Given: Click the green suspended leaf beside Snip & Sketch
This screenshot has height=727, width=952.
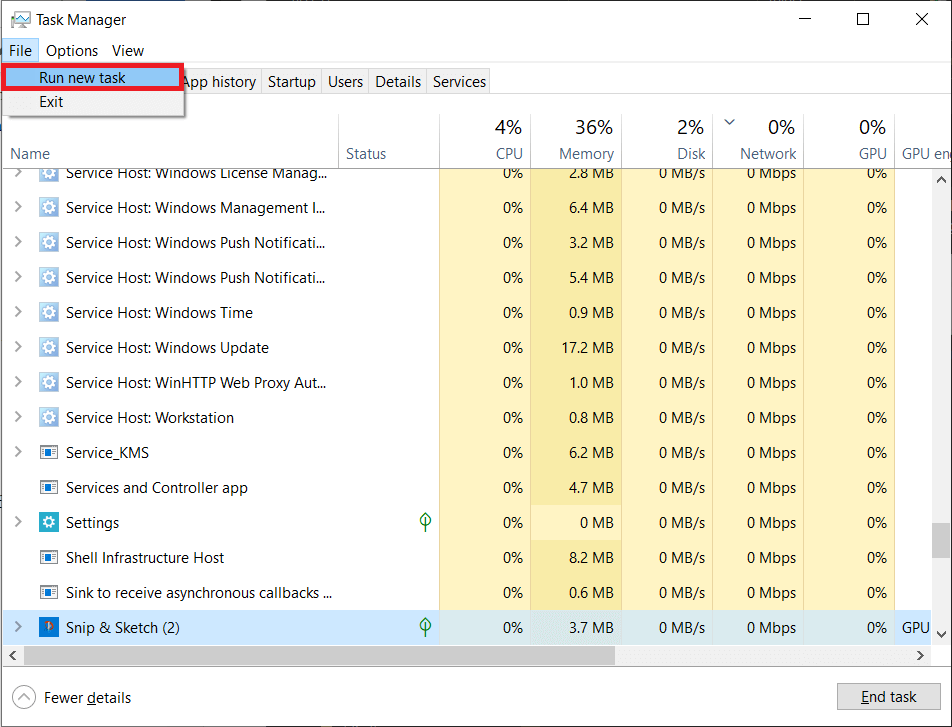Looking at the screenshot, I should pyautogui.click(x=425, y=627).
